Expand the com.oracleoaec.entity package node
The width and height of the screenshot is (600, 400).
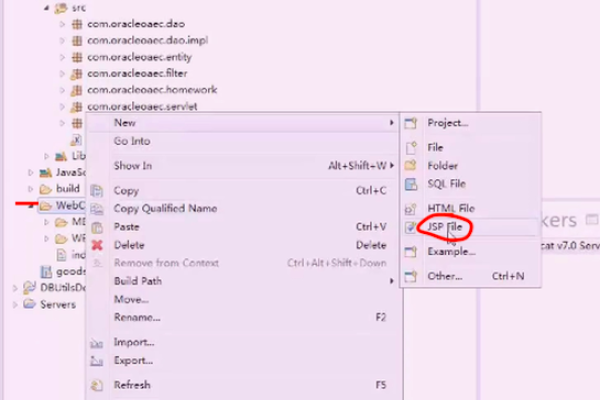click(62, 57)
